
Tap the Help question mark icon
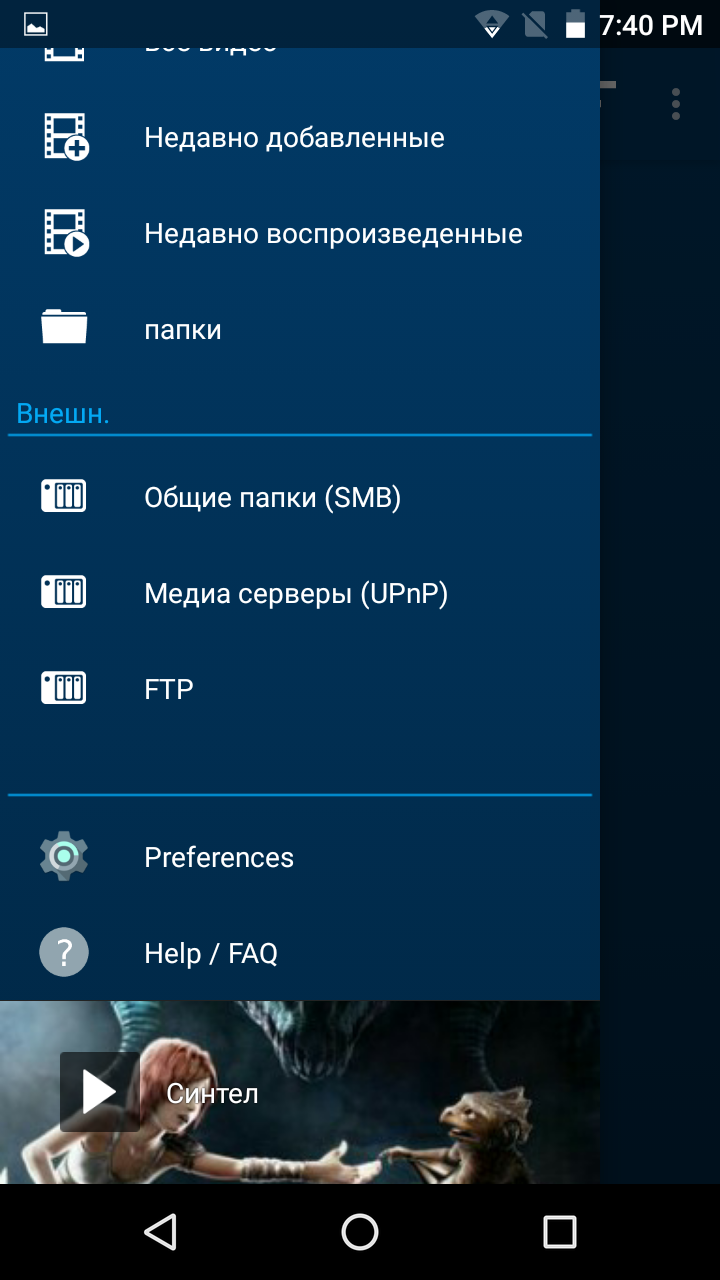pos(64,952)
